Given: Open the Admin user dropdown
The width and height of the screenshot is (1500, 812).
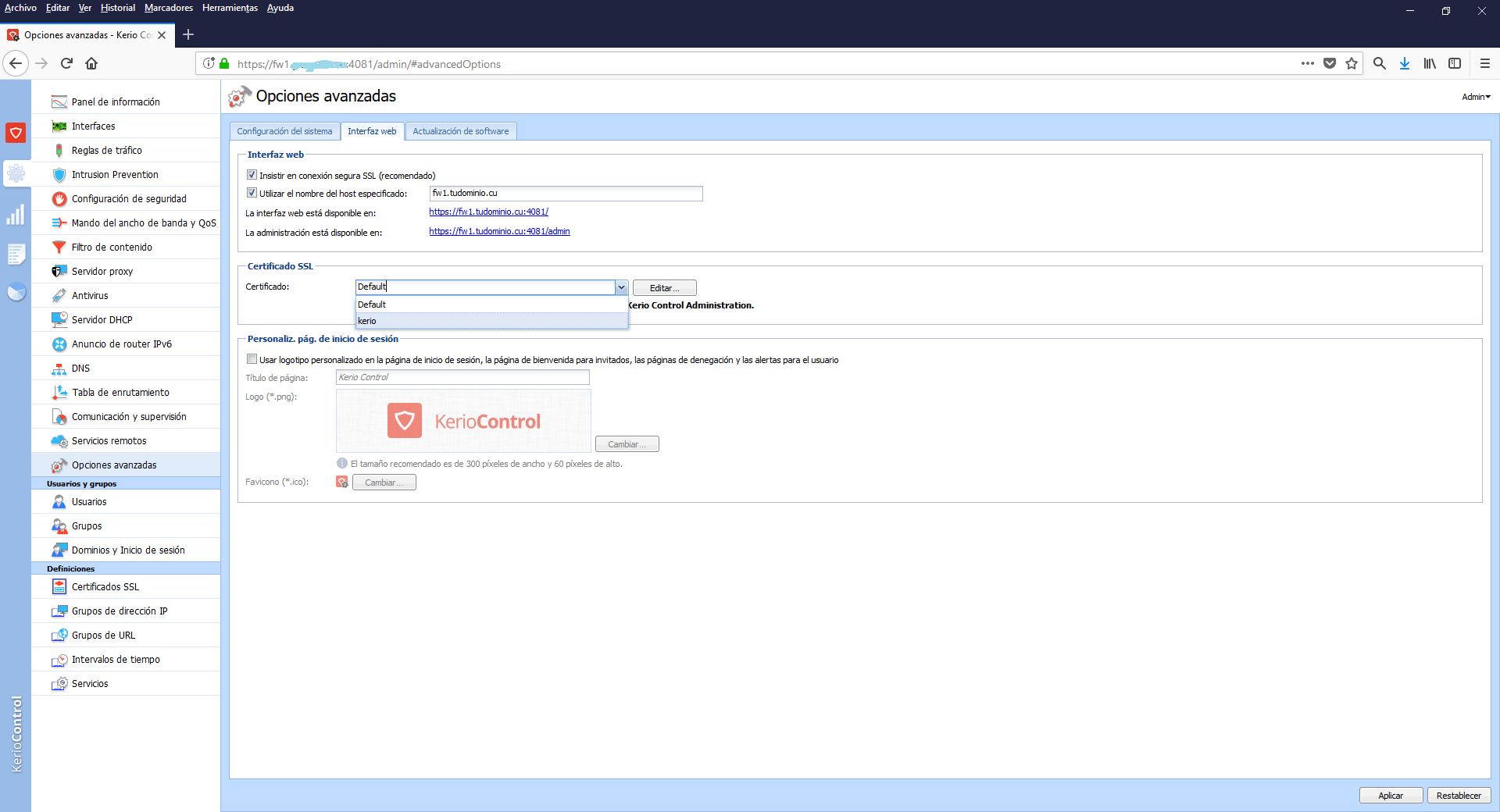Looking at the screenshot, I should 1476,97.
